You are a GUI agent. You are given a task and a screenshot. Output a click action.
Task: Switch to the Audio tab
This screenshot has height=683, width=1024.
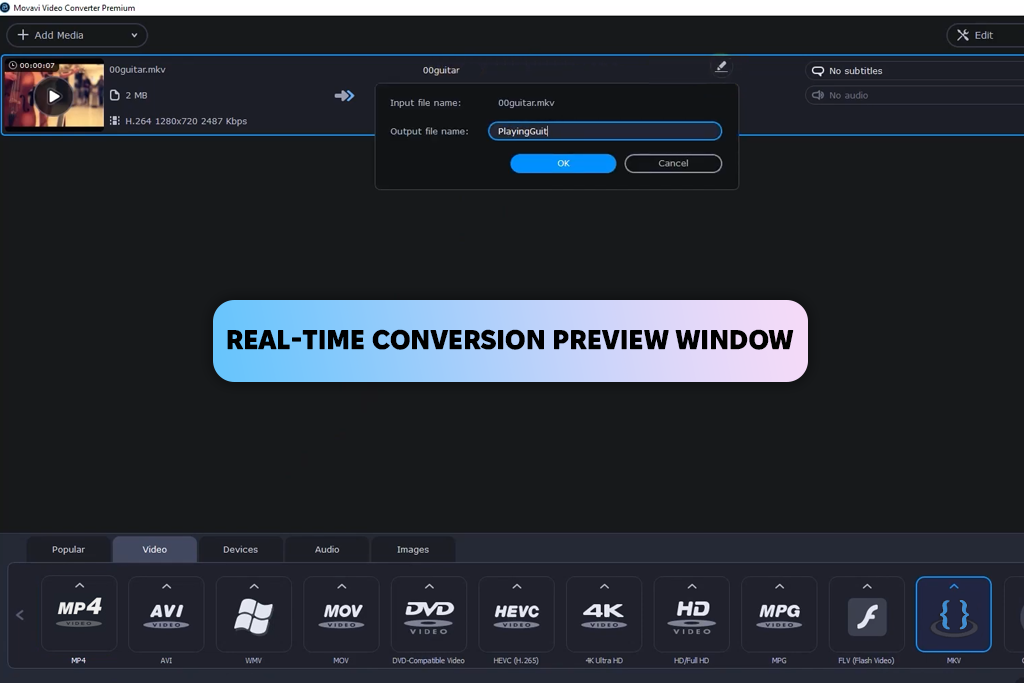tap(327, 549)
